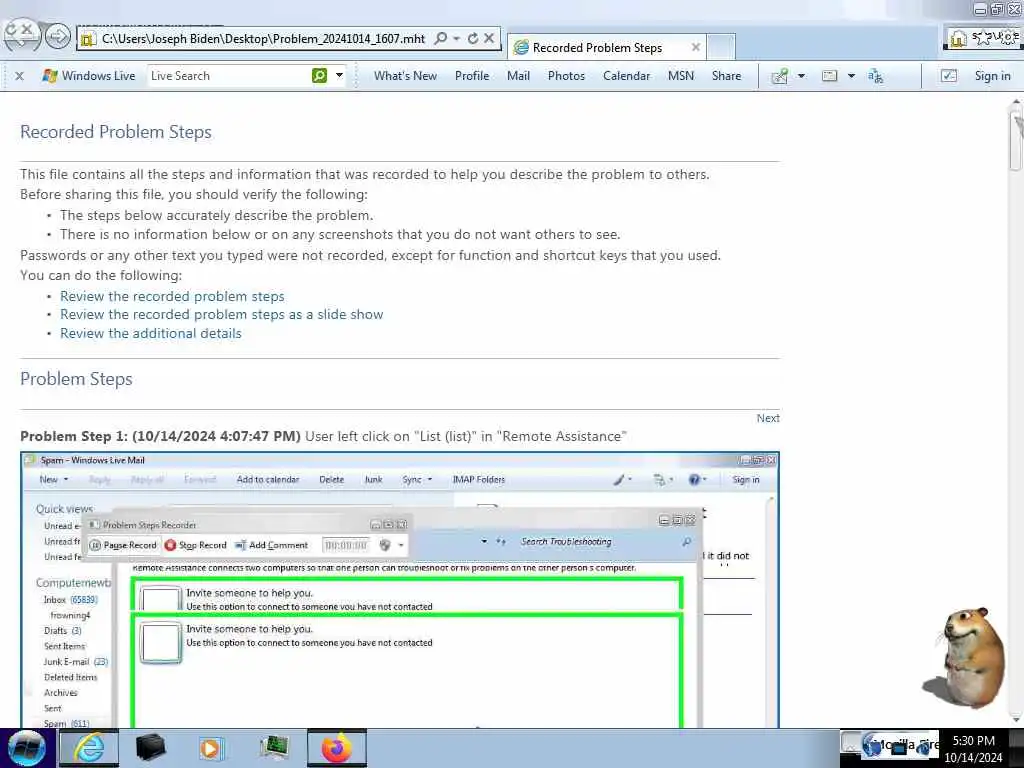Screen dimensions: 1024x768
Task: Open MSN in Windows Live toolbar
Action: click(x=680, y=76)
